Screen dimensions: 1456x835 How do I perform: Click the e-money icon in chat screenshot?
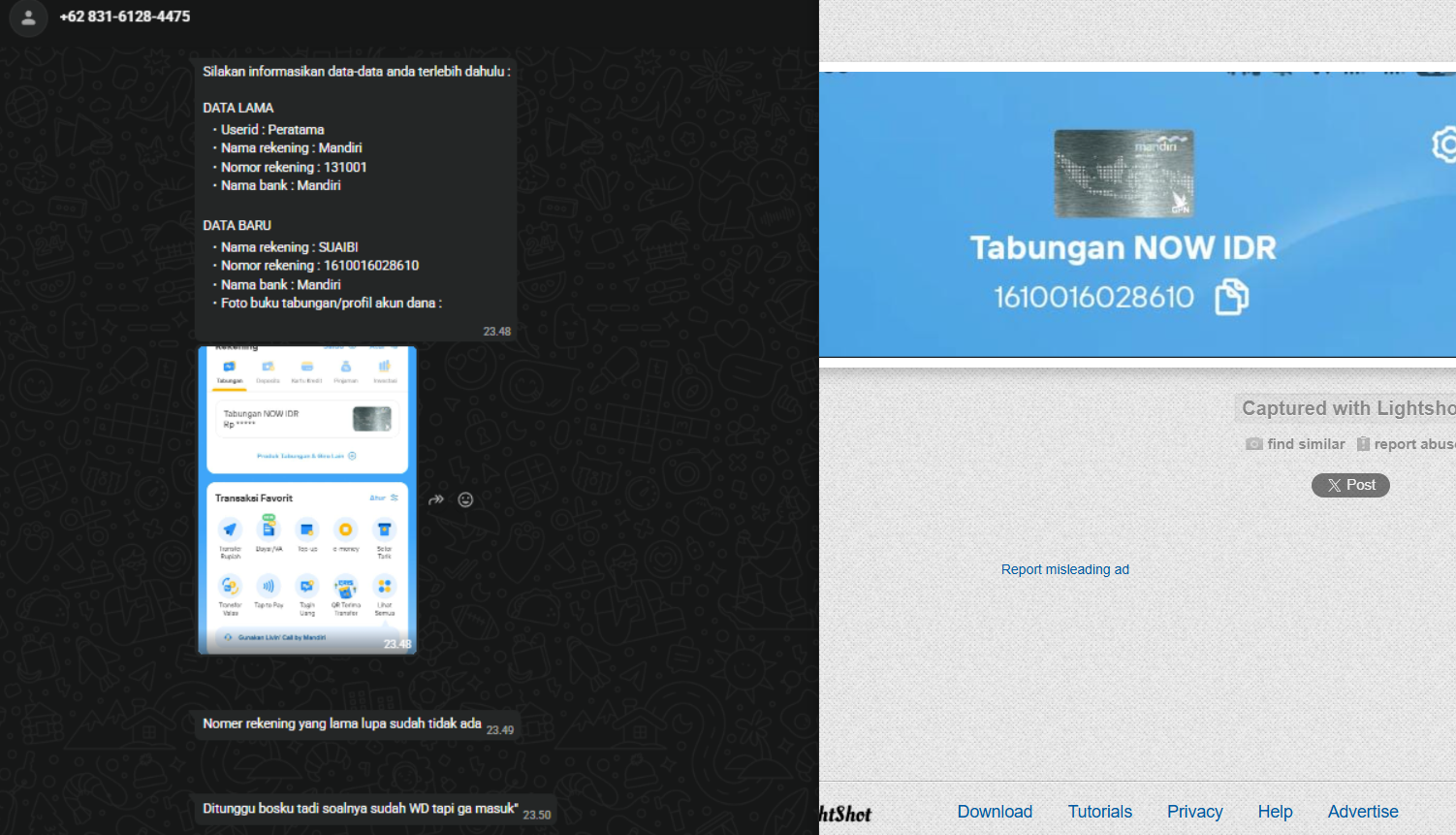pos(346,530)
